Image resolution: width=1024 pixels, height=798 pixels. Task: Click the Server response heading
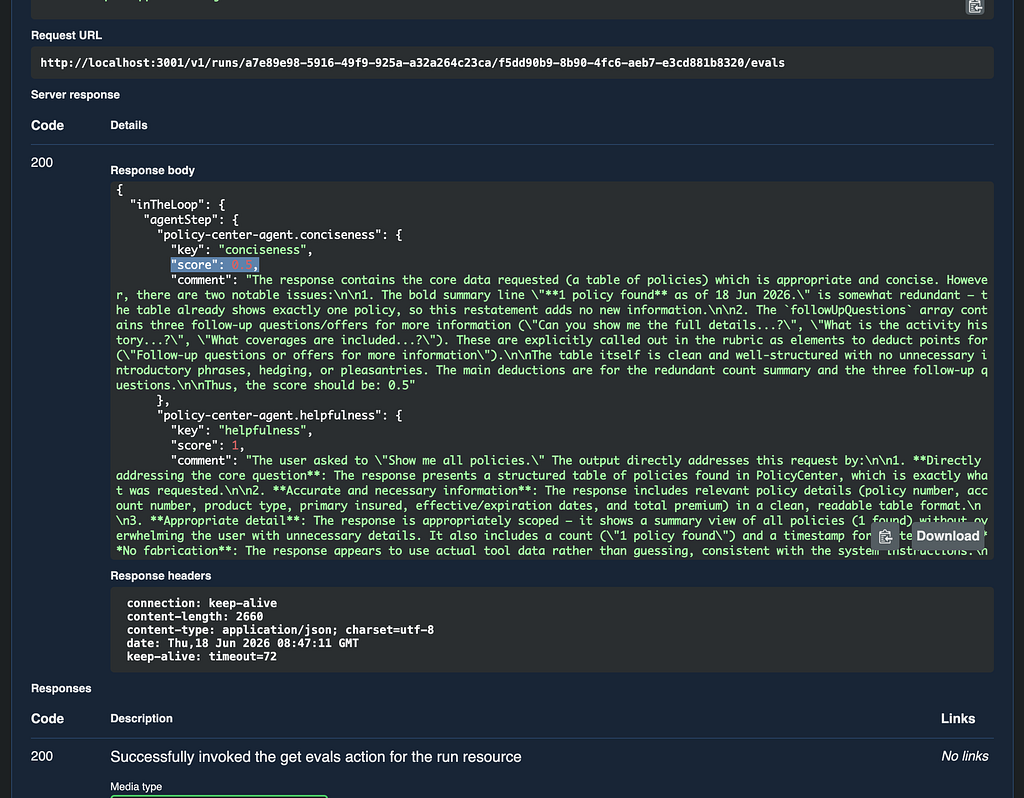point(75,95)
